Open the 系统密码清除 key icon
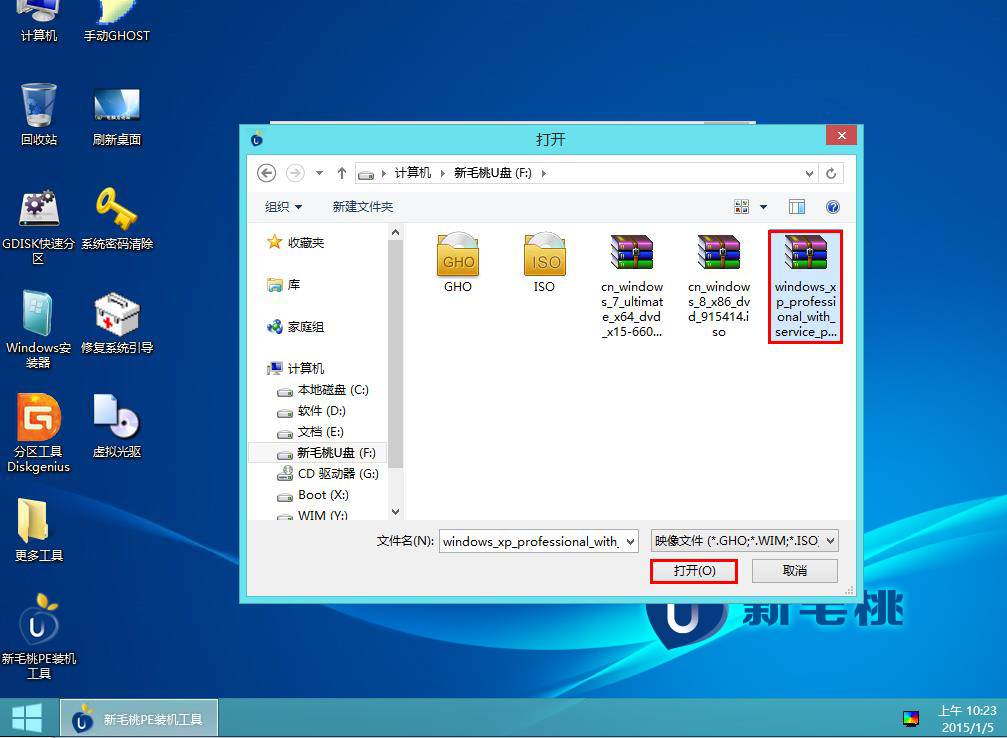 pos(117,219)
